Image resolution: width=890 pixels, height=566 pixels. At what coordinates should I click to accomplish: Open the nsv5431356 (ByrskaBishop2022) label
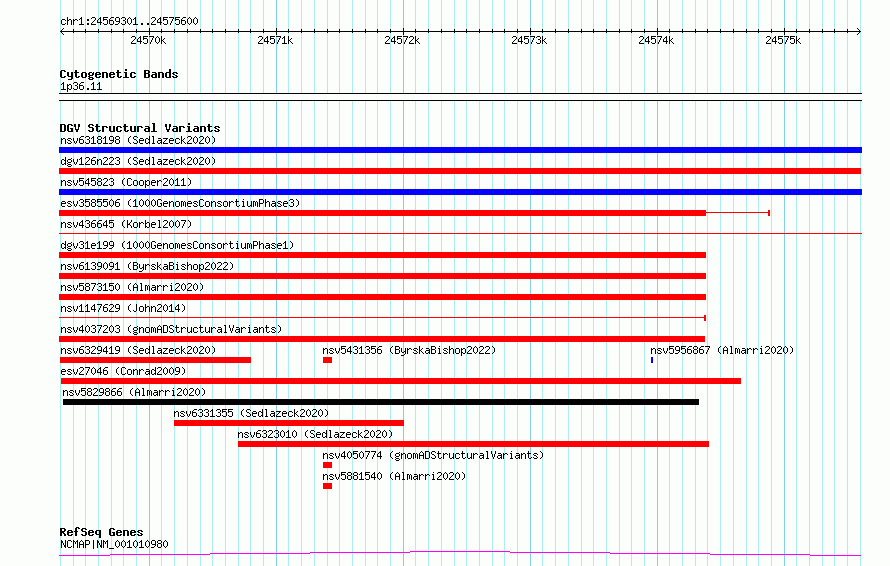pyautogui.click(x=409, y=350)
